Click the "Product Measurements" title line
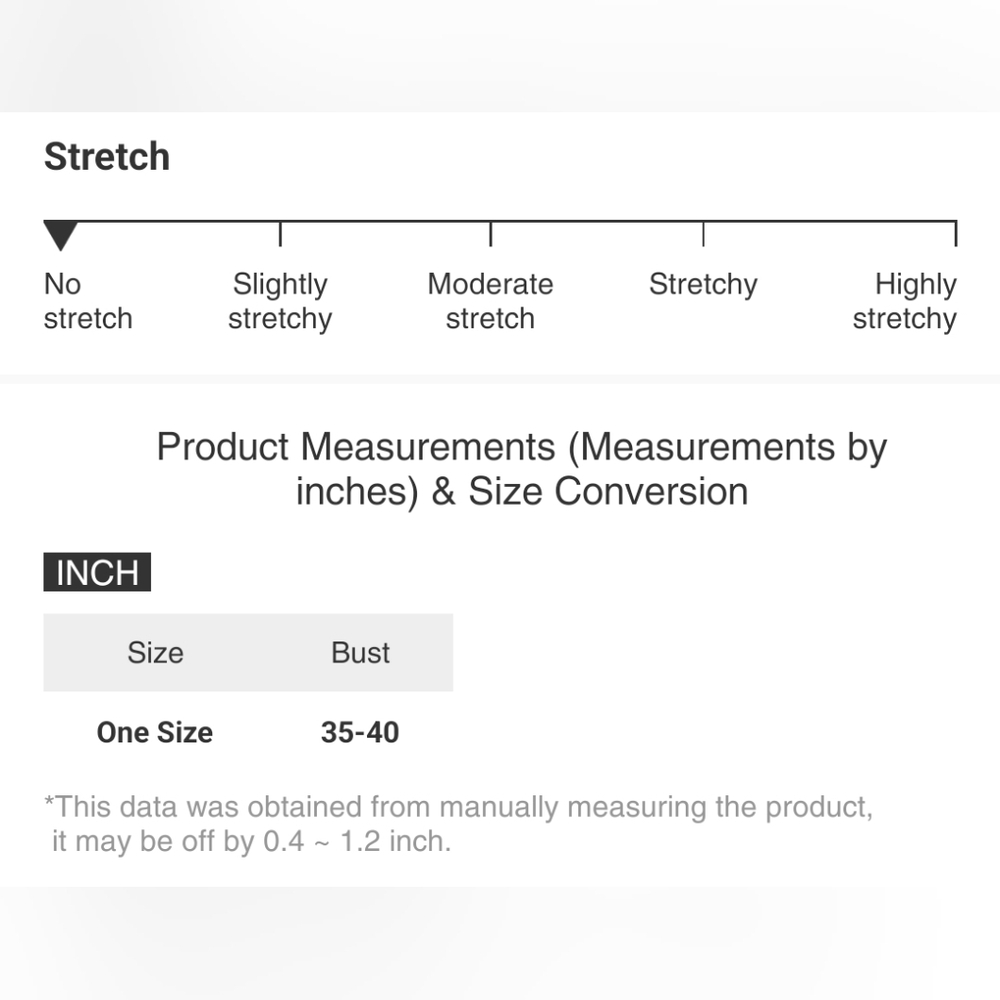This screenshot has height=1000, width=1000. tap(521, 447)
